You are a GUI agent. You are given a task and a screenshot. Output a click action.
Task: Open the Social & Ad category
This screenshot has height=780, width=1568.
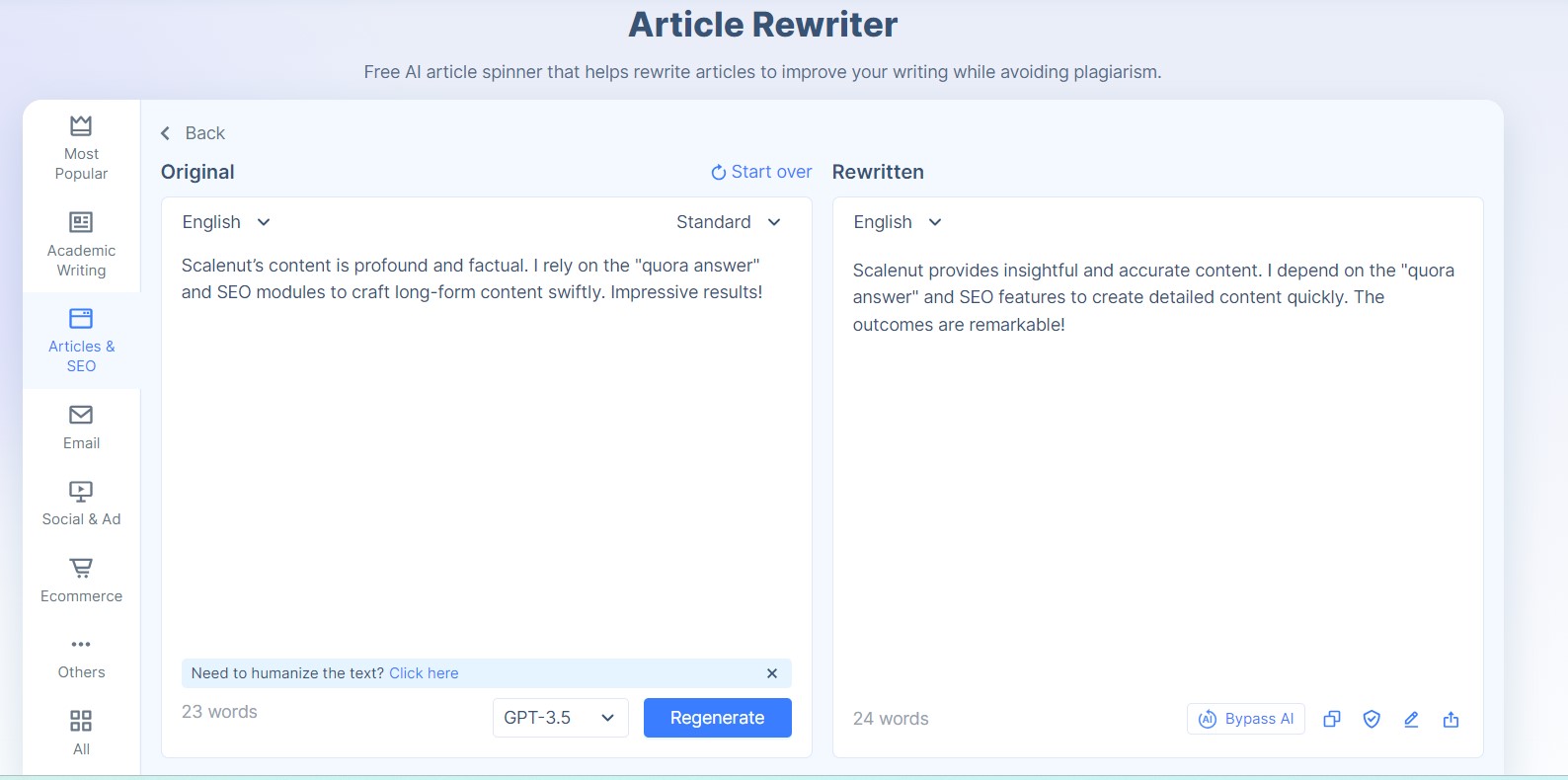click(x=81, y=504)
